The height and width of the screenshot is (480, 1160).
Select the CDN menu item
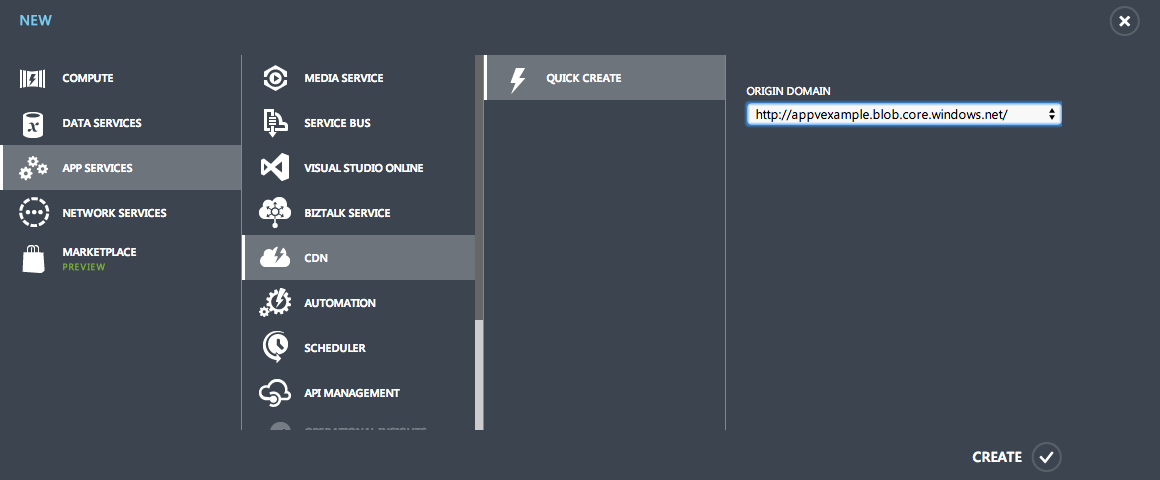[358, 258]
